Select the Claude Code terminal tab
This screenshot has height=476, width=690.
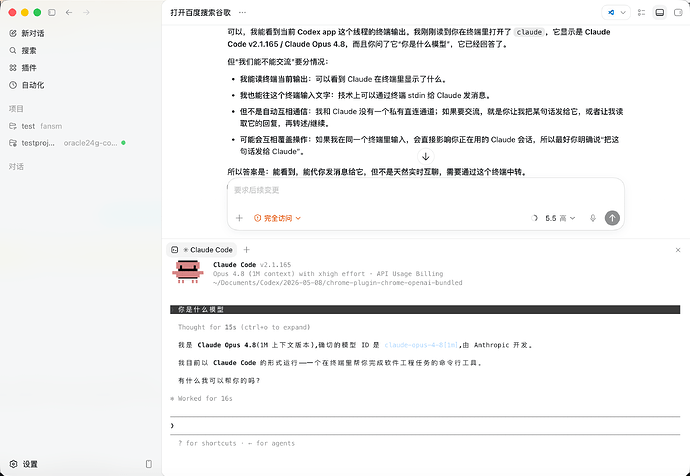click(202, 250)
